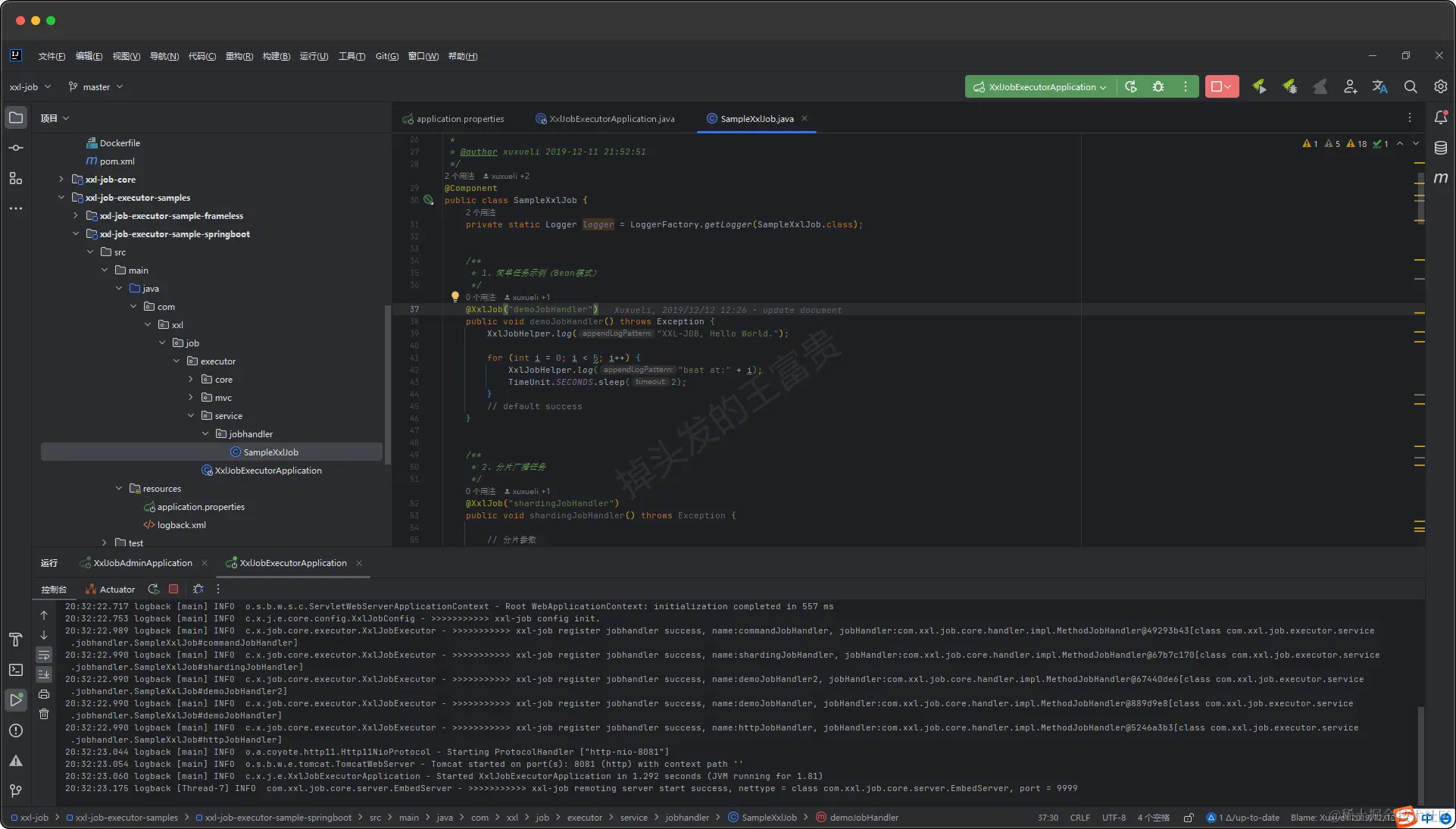Screen dimensions: 1456x829
Task: Open the Git(G) menu
Action: pos(386,56)
